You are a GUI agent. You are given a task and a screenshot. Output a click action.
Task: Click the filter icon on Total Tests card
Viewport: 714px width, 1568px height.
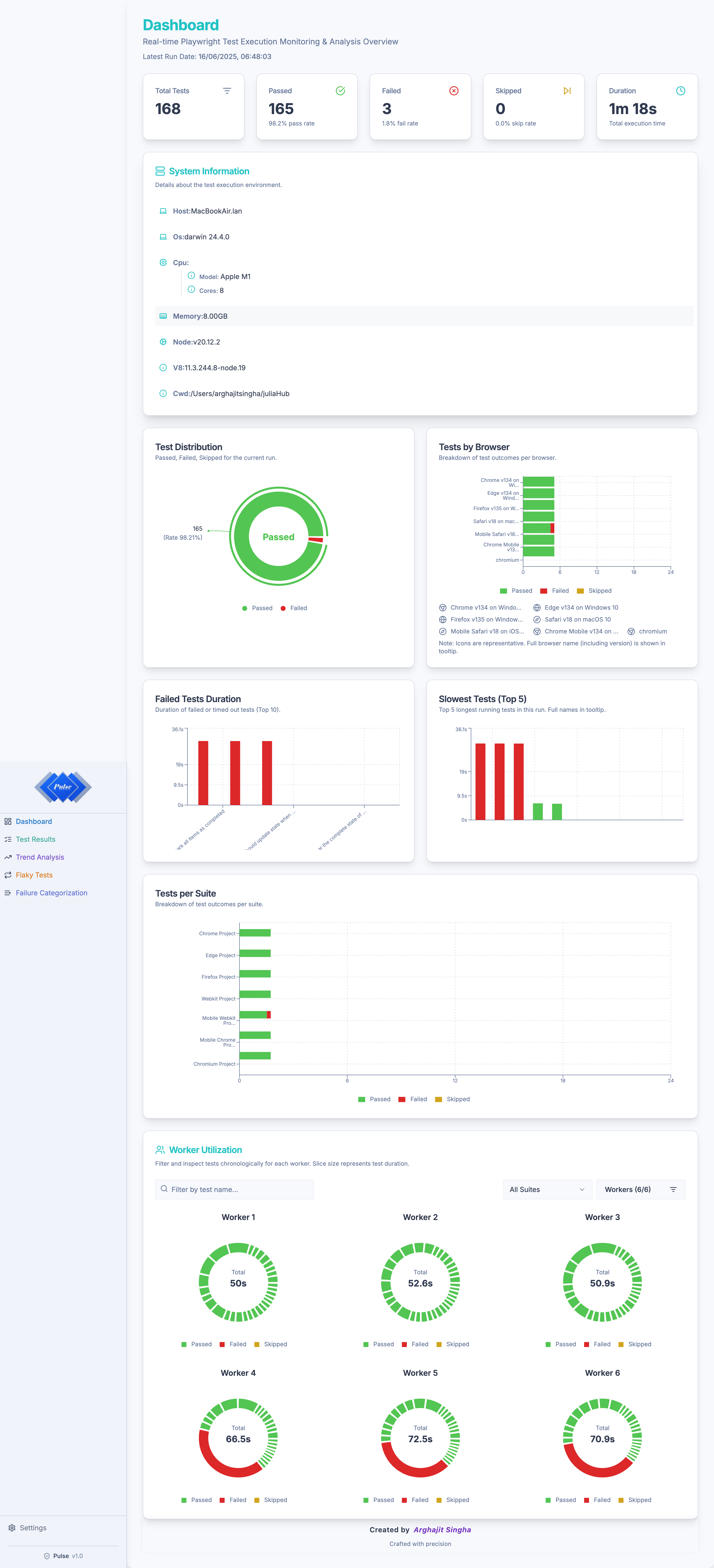pos(227,91)
